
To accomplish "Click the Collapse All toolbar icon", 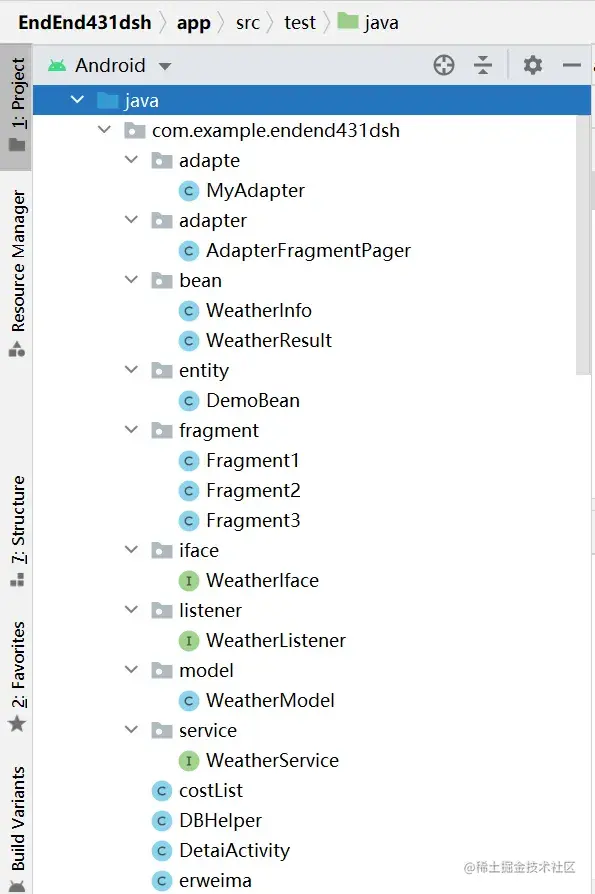I will click(x=482, y=65).
